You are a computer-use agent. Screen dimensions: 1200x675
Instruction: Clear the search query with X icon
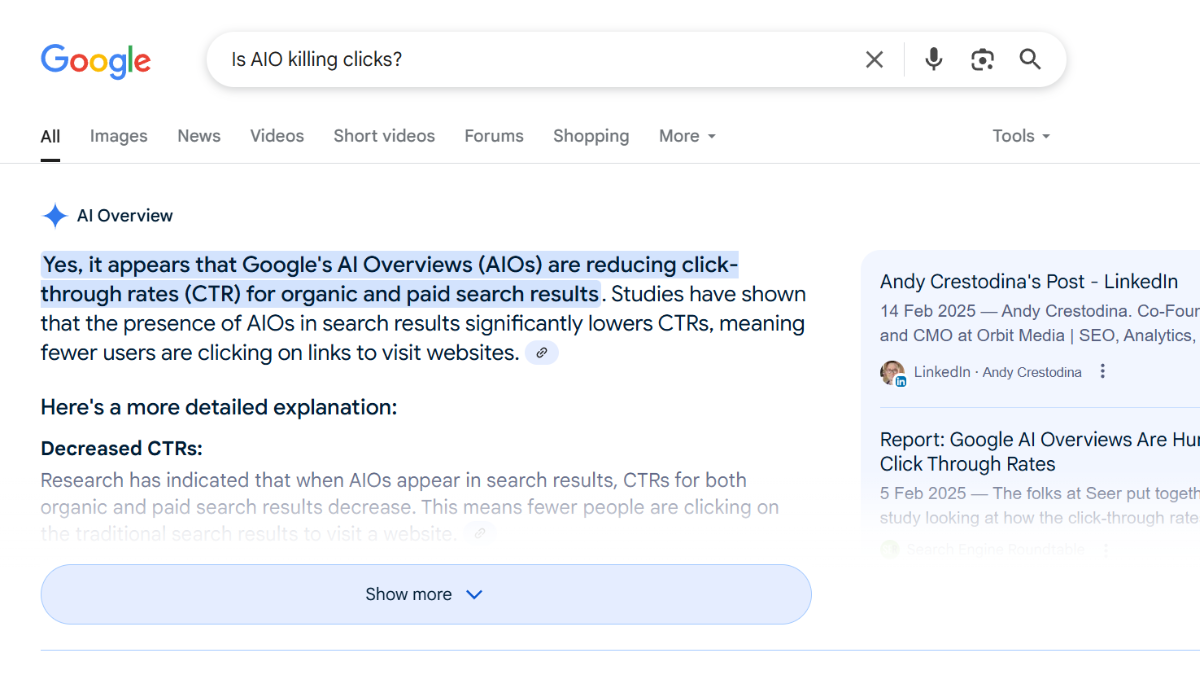click(874, 60)
